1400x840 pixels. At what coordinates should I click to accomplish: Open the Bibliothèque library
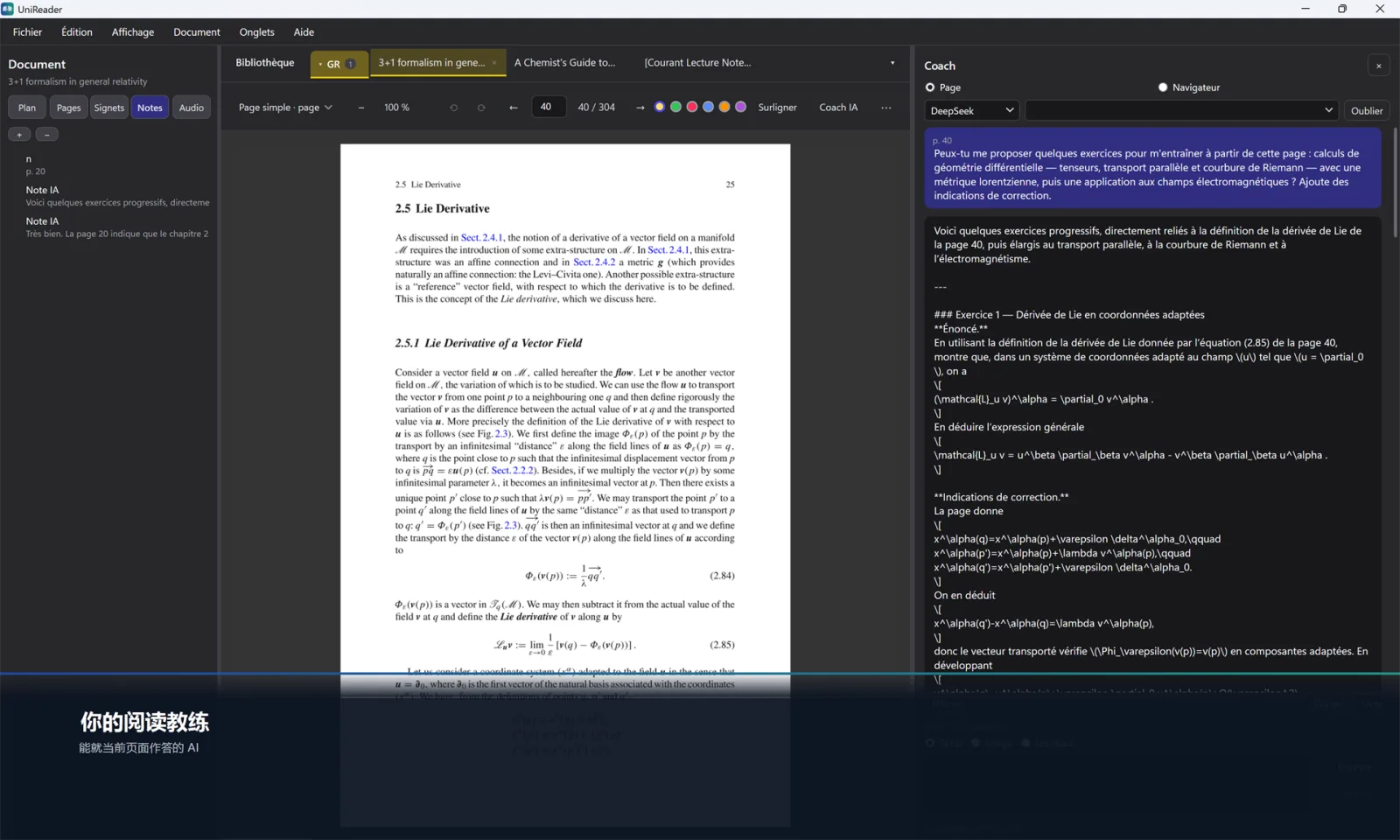tap(265, 63)
